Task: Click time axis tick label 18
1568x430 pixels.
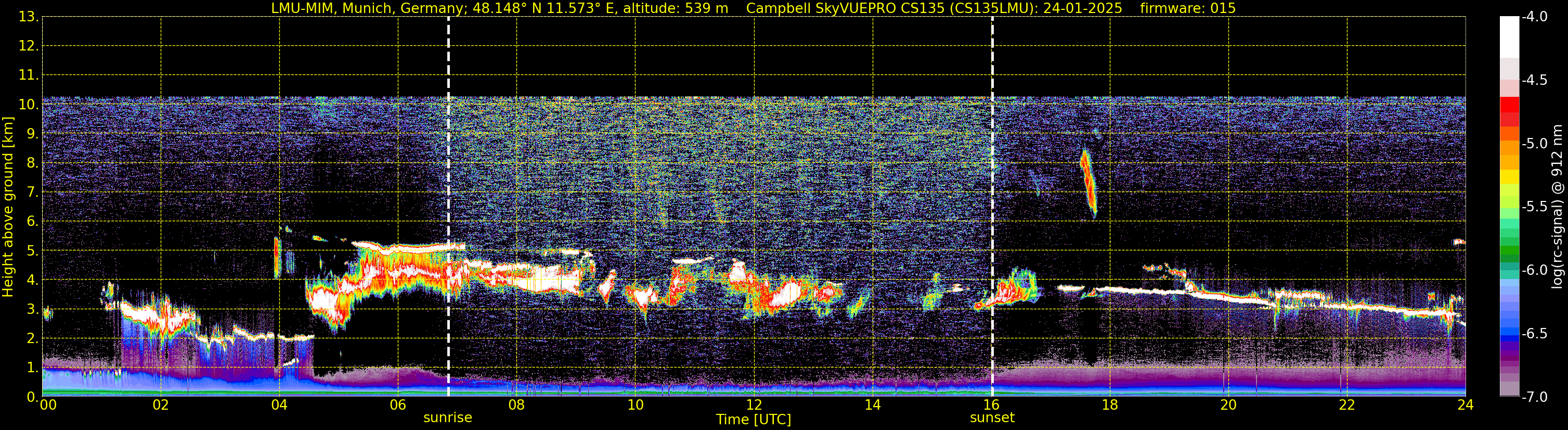Action: click(1110, 406)
